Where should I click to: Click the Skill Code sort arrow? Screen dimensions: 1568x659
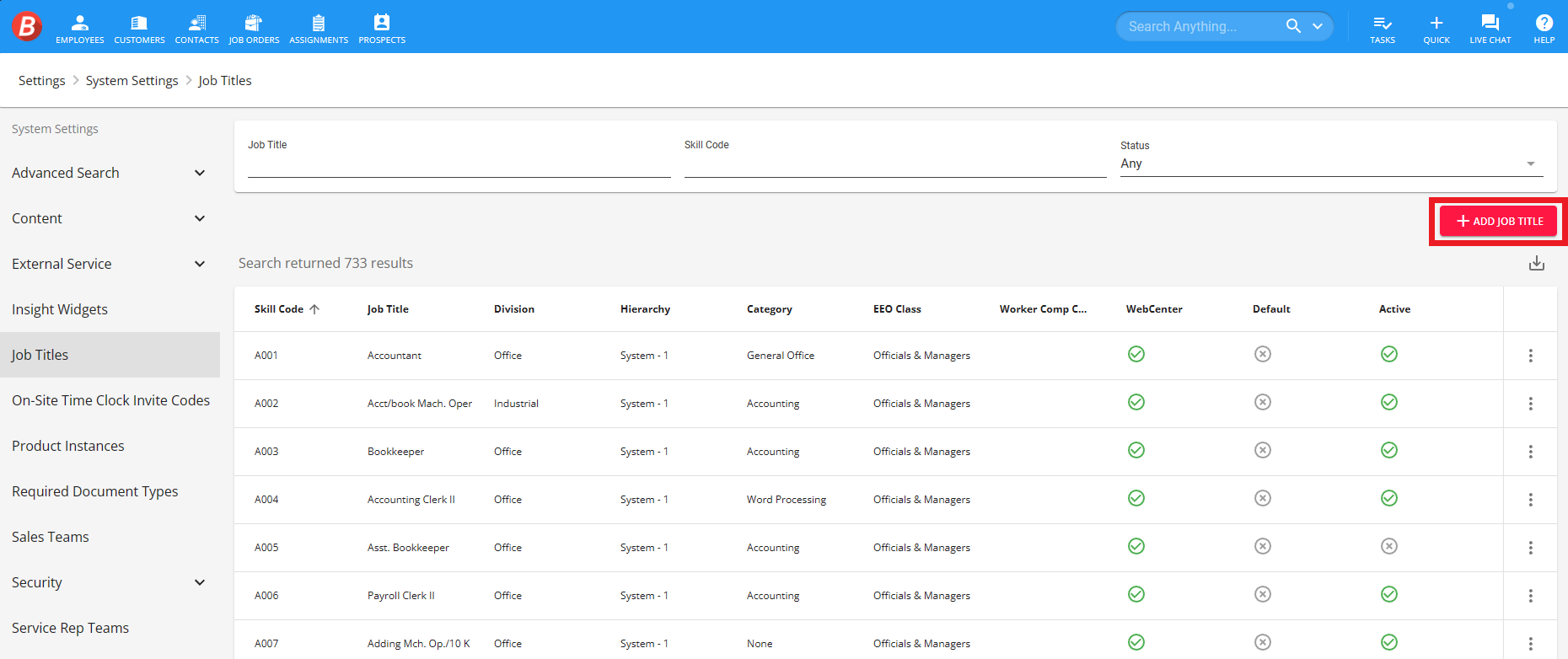(x=314, y=309)
